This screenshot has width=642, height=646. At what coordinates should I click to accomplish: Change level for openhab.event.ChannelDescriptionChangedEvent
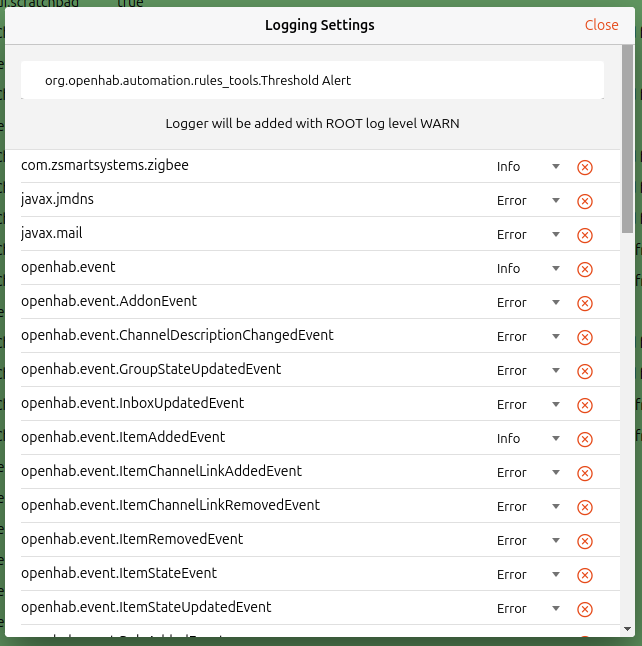[528, 337]
